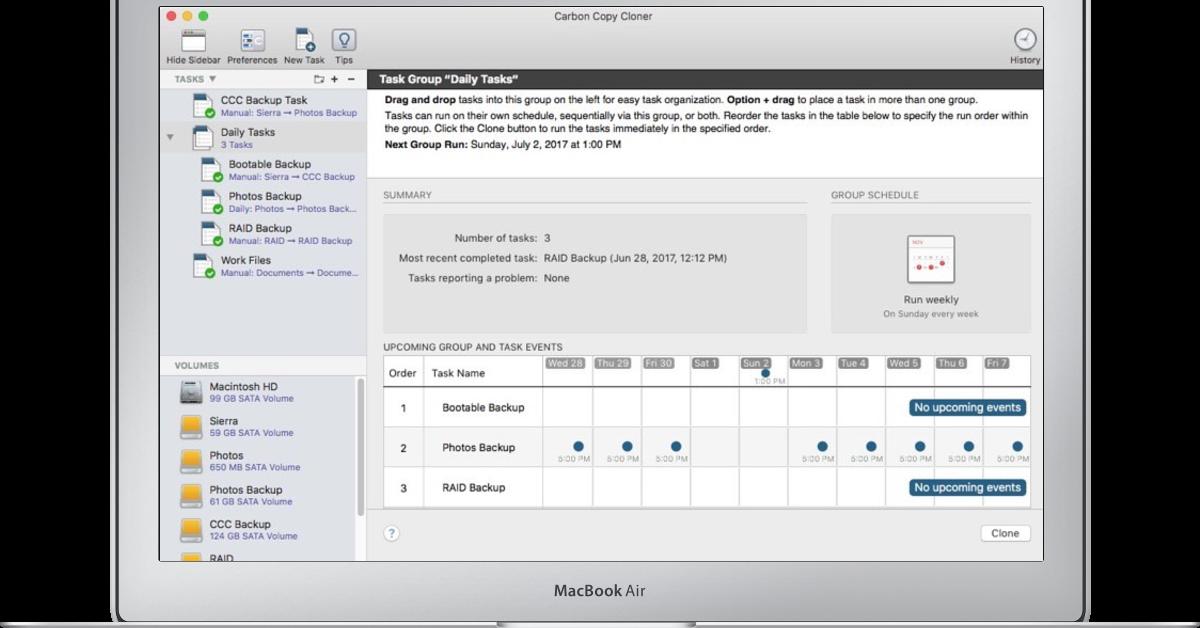Click Photos Backup event dot on Thu 6
1200x628 pixels.
click(969, 447)
